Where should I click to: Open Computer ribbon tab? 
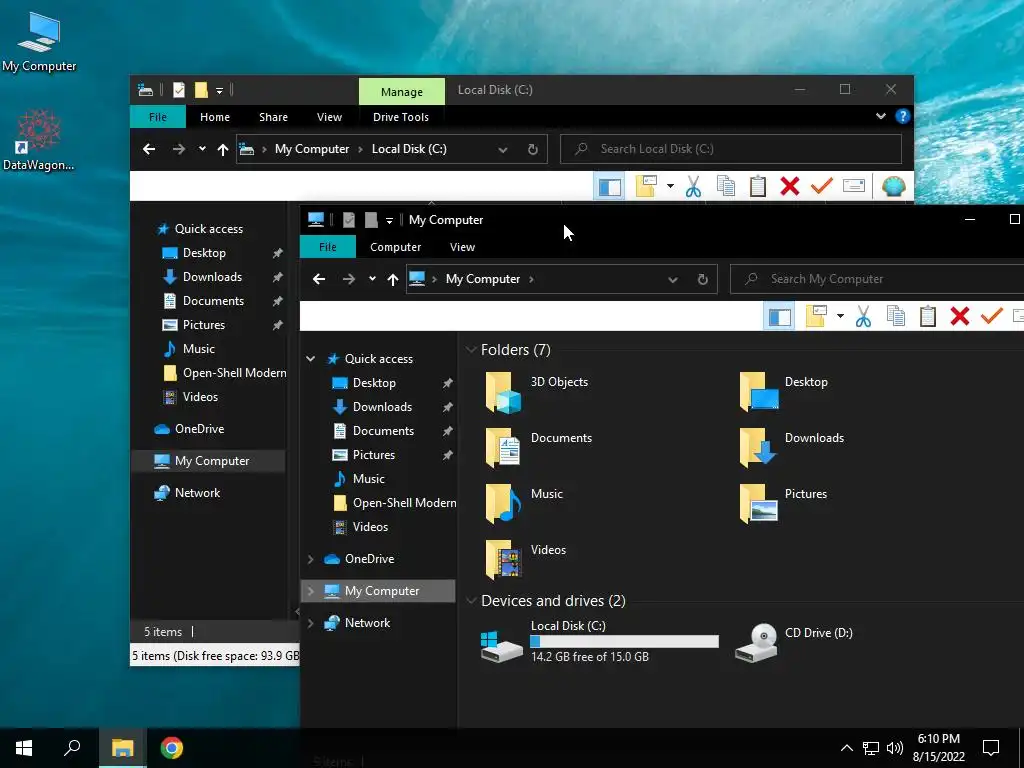[395, 247]
